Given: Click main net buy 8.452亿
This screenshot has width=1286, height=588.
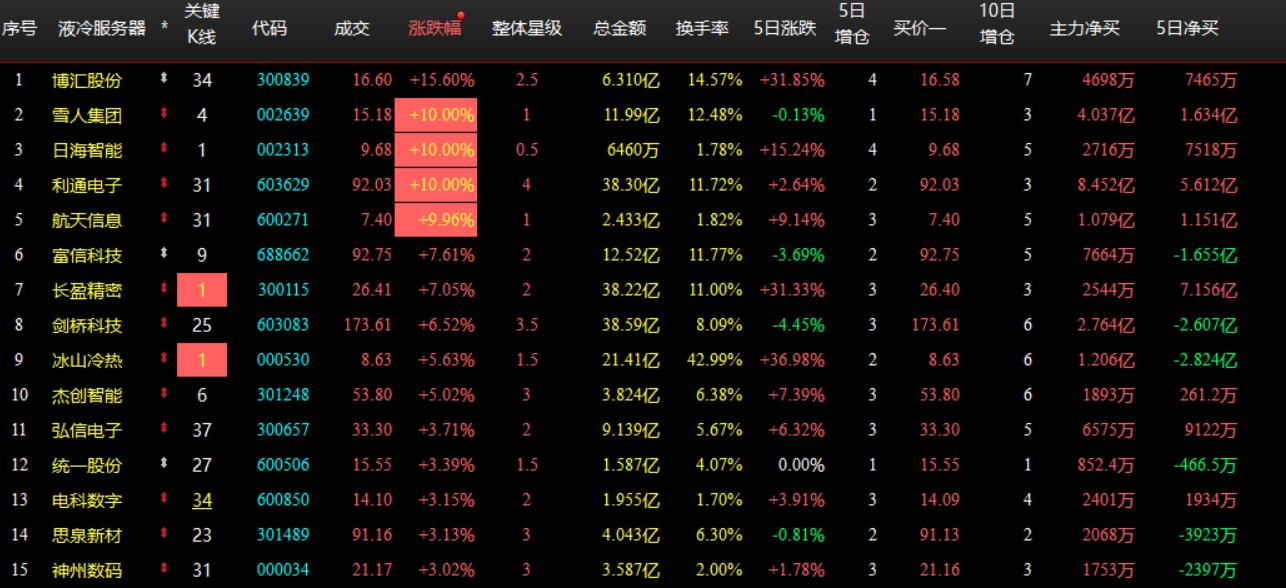Looking at the screenshot, I should click(x=1106, y=185).
